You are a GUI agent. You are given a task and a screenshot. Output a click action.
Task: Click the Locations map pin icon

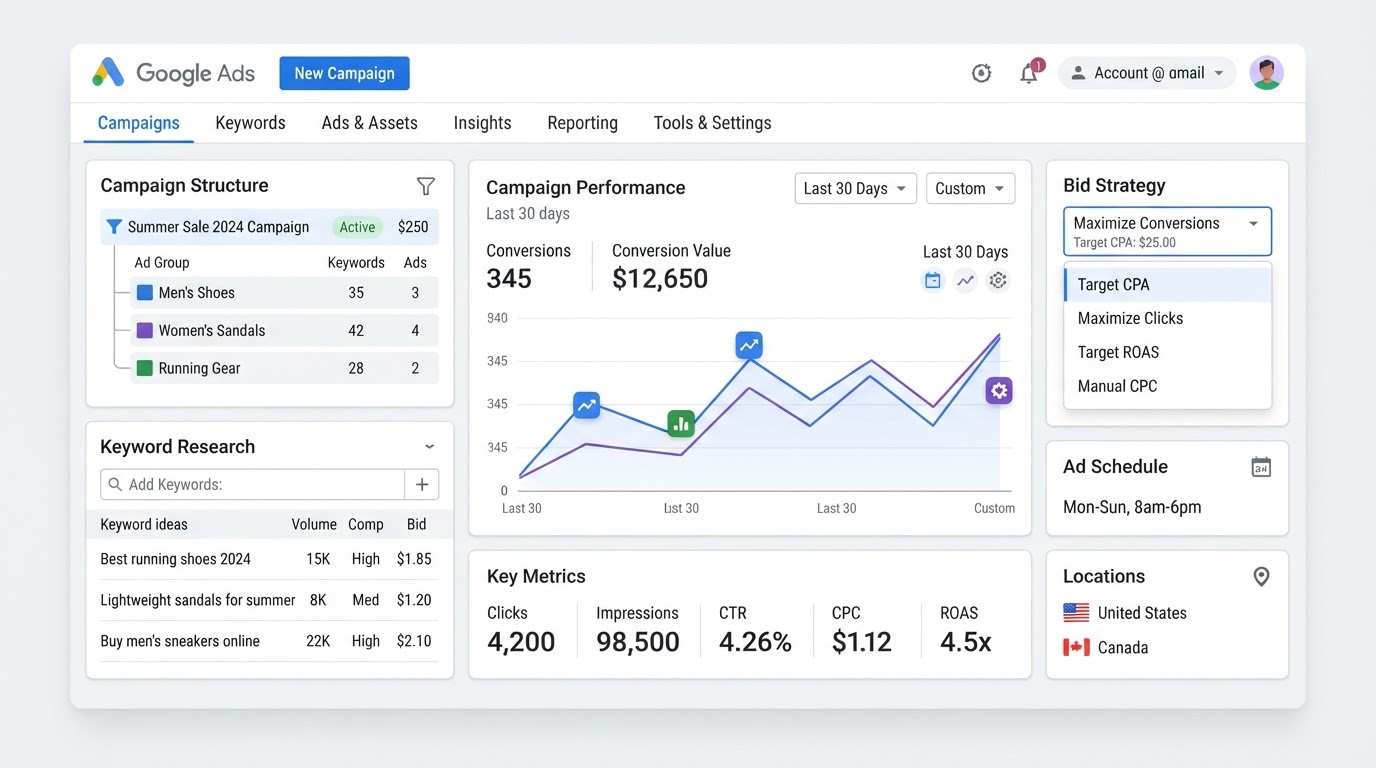coord(1262,577)
